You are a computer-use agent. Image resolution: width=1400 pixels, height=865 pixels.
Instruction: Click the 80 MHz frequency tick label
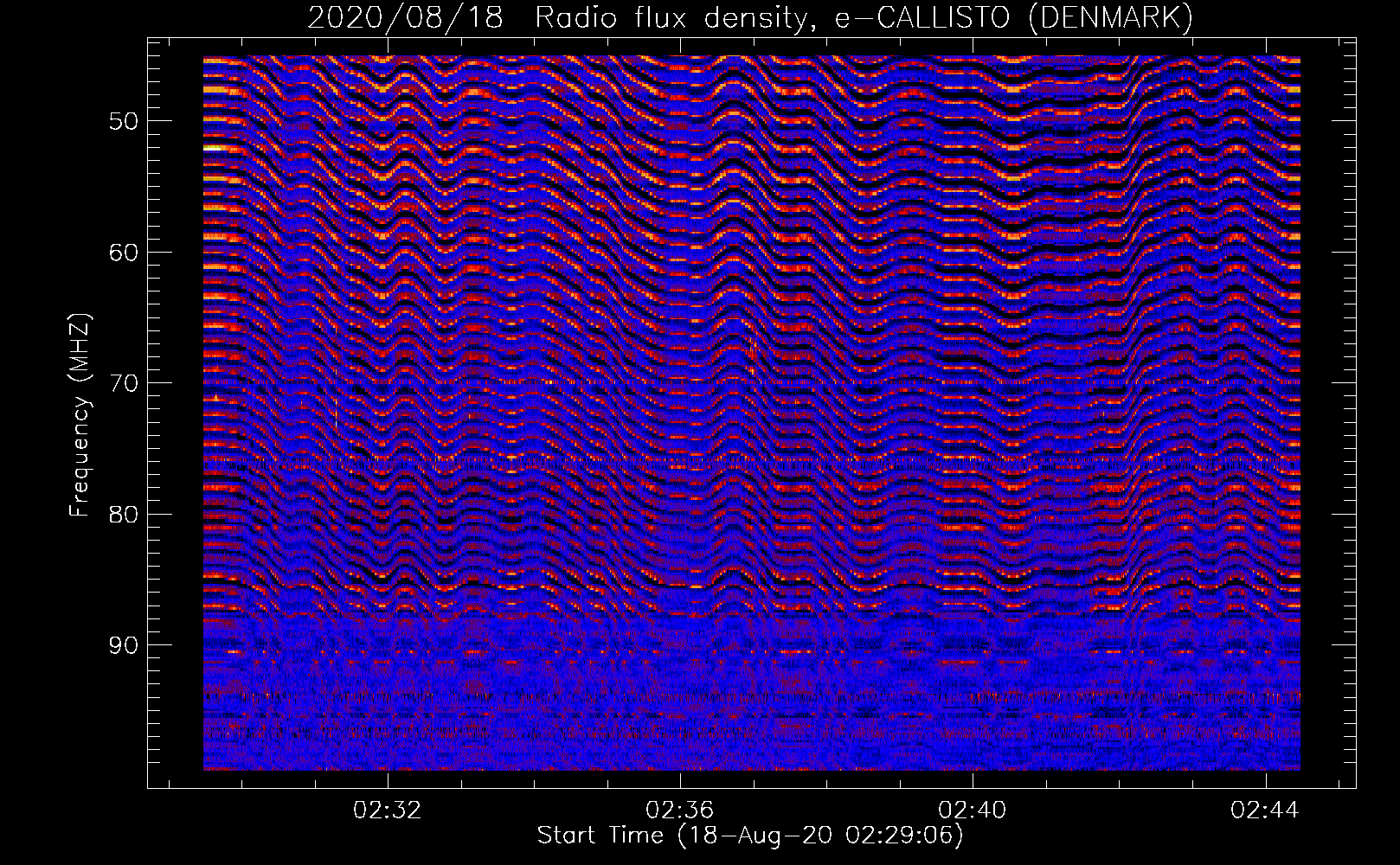coord(123,515)
